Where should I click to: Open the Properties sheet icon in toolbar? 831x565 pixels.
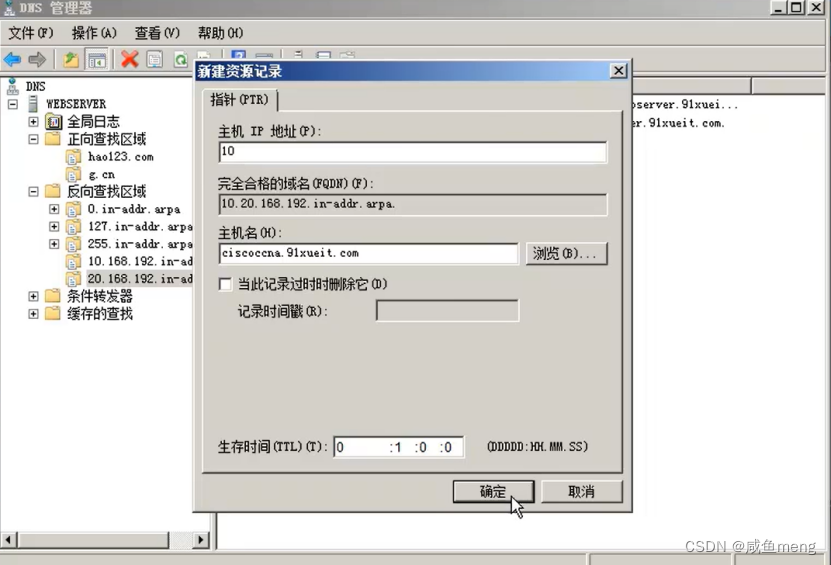pos(155,59)
